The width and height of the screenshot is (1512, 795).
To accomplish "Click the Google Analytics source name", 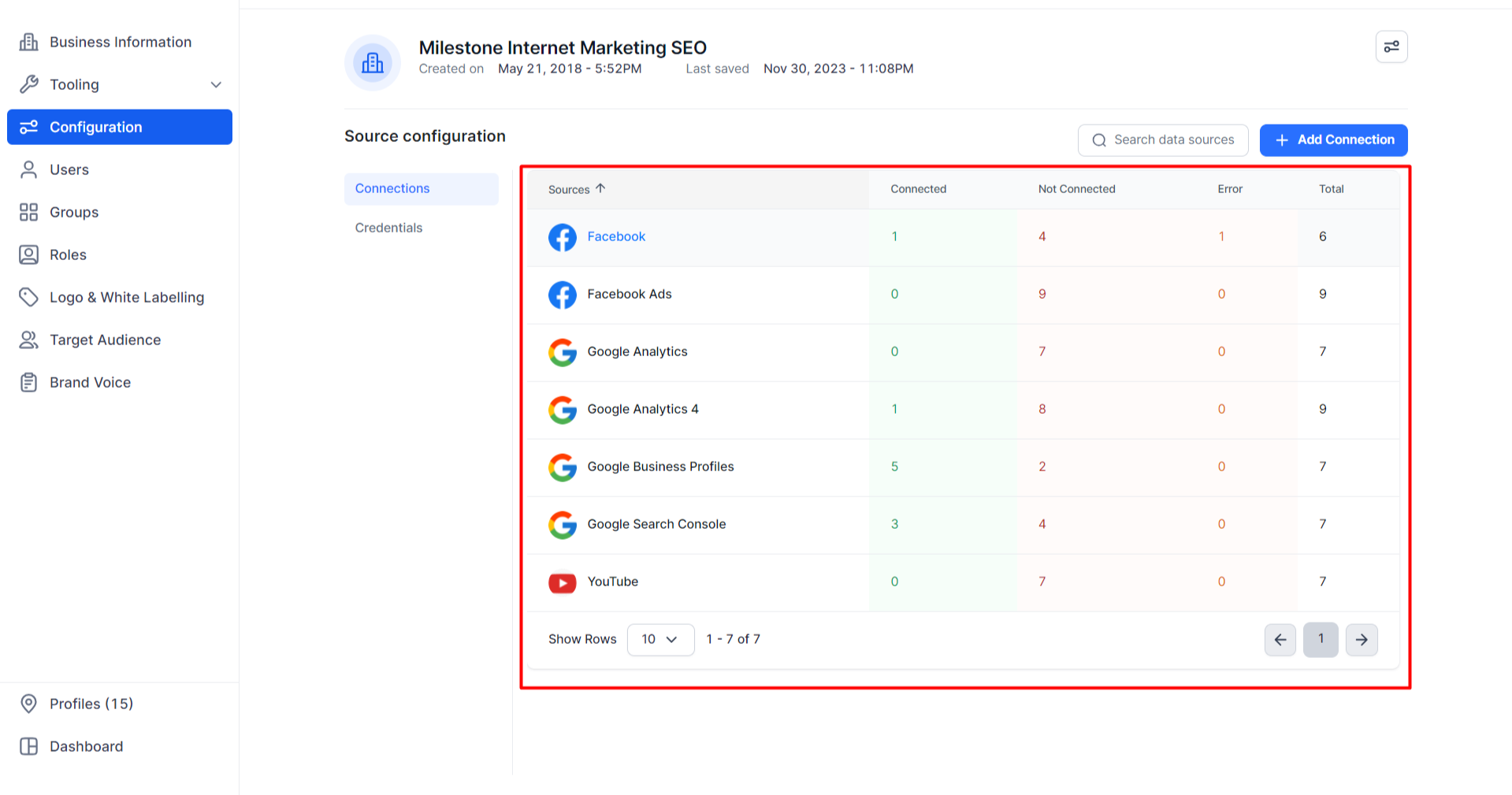I will click(x=637, y=351).
